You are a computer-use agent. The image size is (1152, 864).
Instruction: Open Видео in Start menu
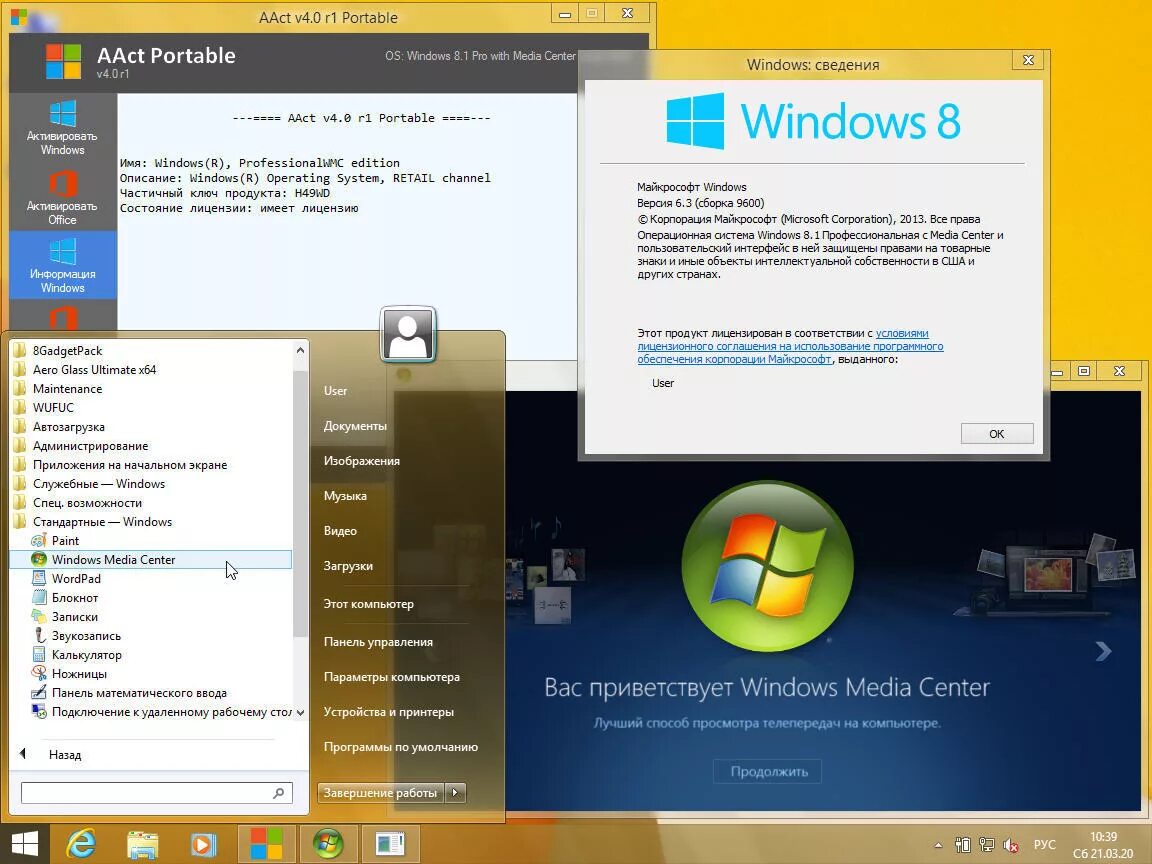click(340, 531)
